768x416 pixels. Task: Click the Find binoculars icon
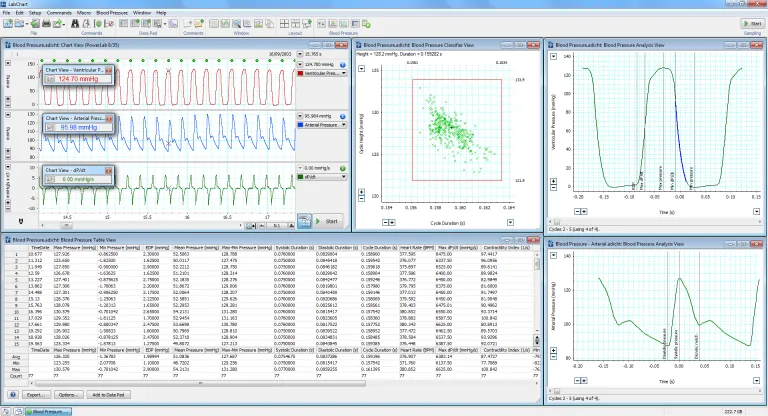click(75, 24)
